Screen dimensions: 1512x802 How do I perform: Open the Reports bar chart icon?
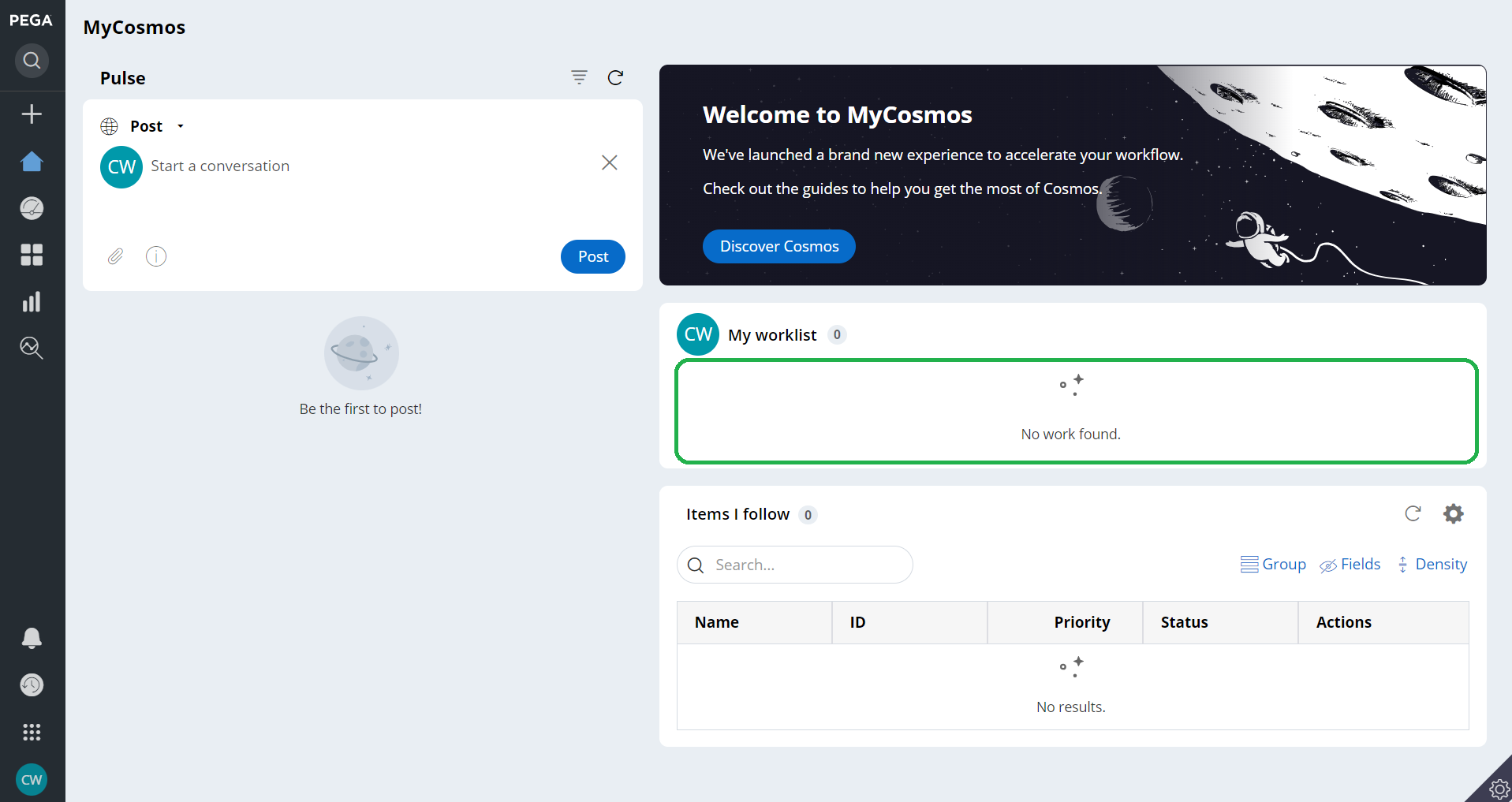point(32,301)
